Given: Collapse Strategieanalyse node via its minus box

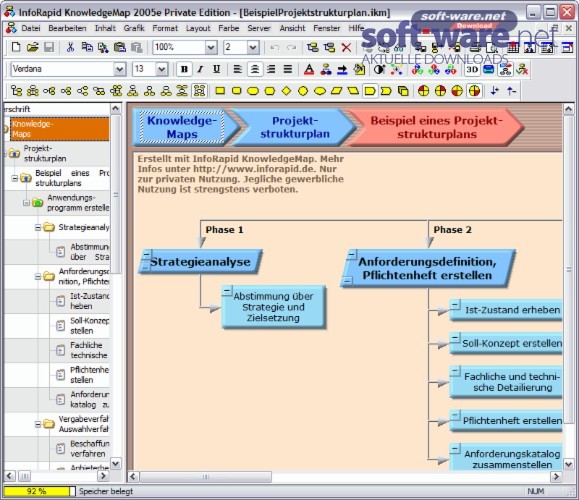Looking at the screenshot, I should (x=146, y=254).
